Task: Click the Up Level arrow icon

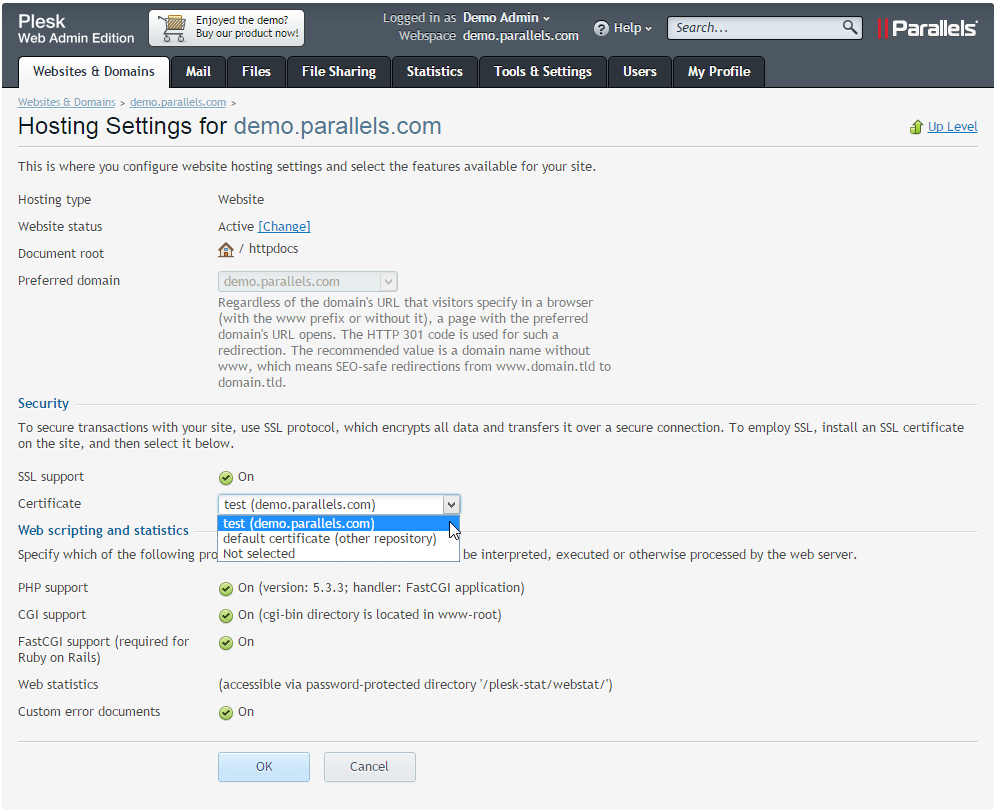Action: pos(916,127)
